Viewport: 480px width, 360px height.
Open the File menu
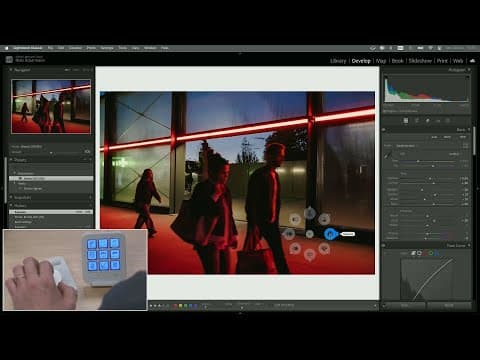50,48
